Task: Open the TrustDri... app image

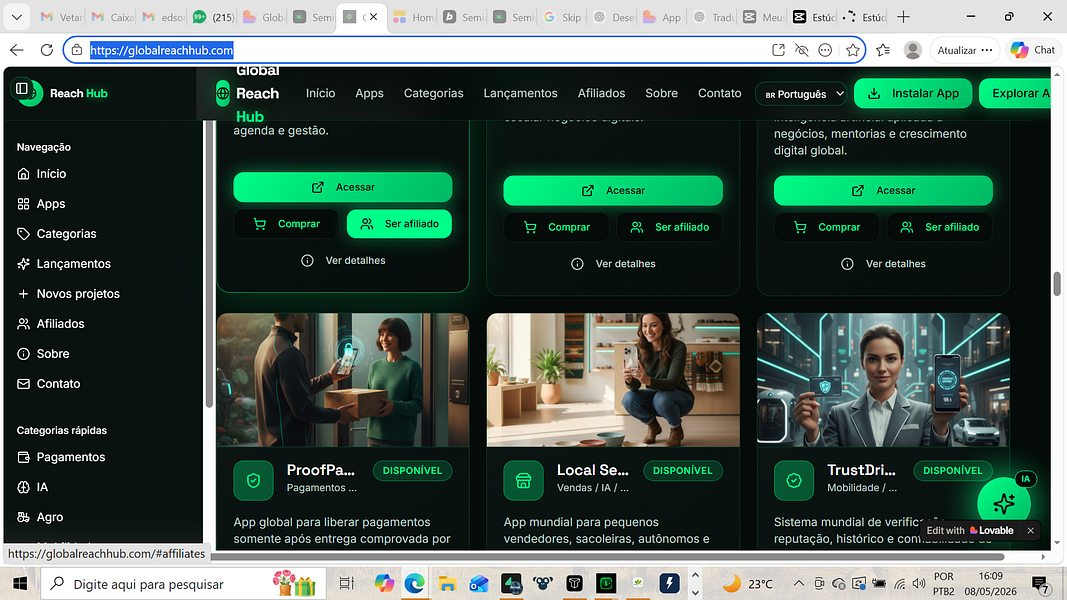Action: [883, 380]
